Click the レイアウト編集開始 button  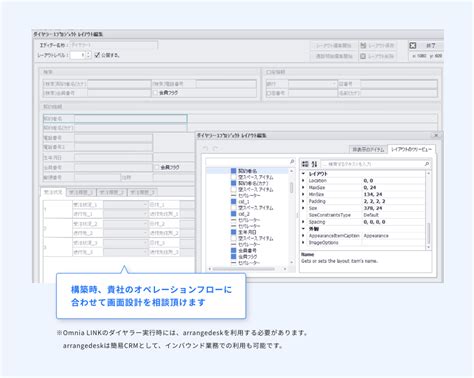point(334,45)
